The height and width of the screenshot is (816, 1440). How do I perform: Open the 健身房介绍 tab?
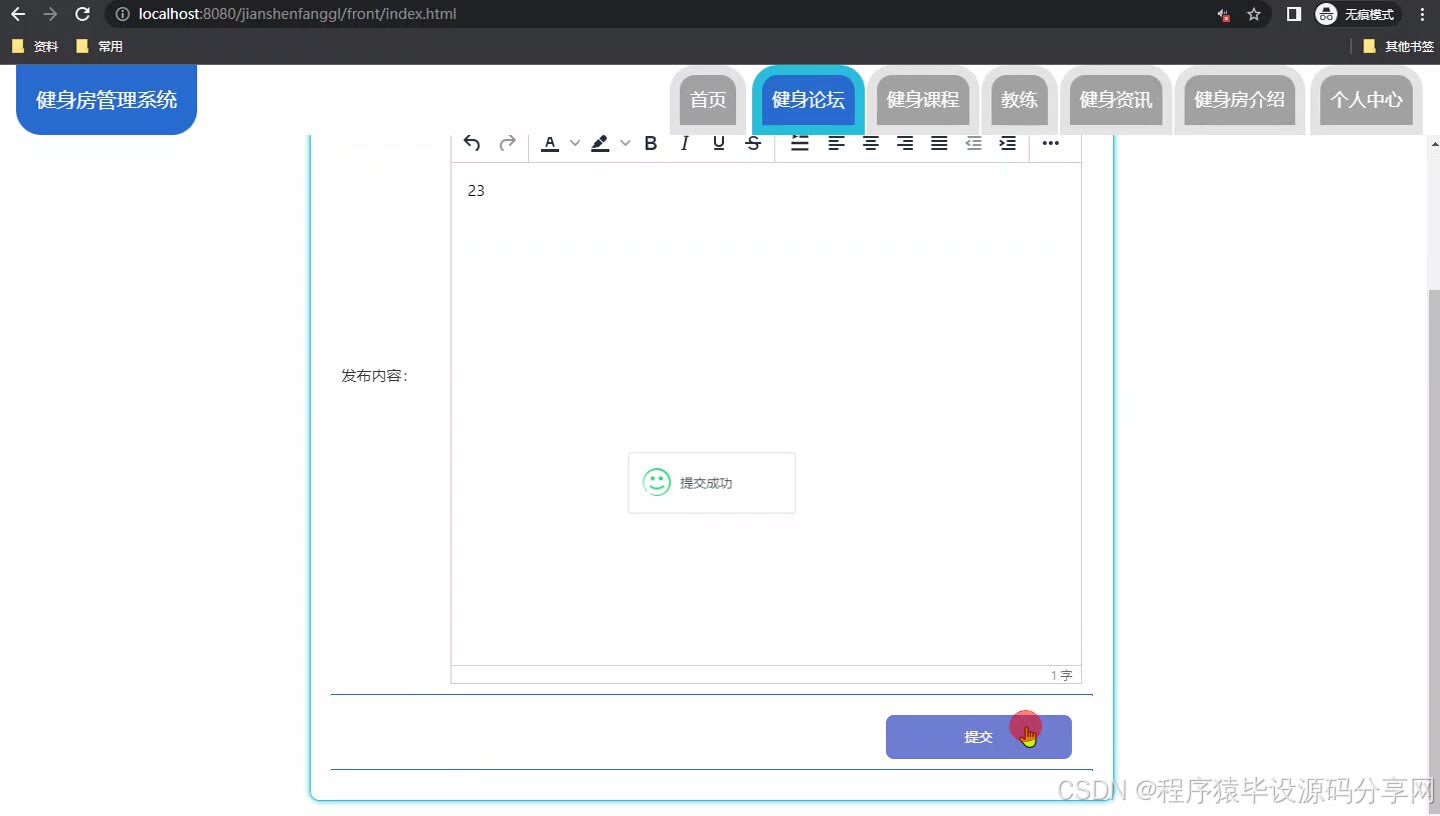pos(1240,100)
